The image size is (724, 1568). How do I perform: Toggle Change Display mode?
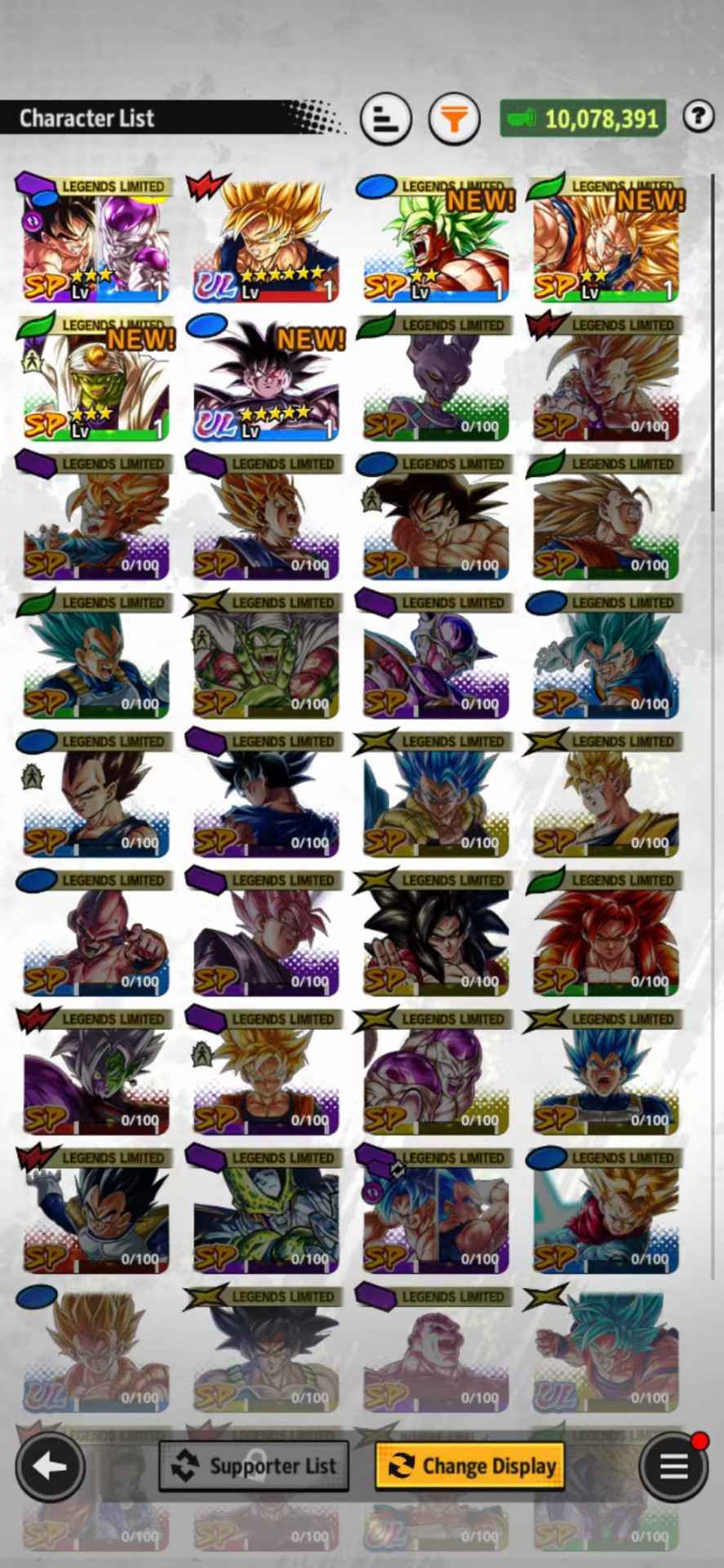tap(470, 1467)
